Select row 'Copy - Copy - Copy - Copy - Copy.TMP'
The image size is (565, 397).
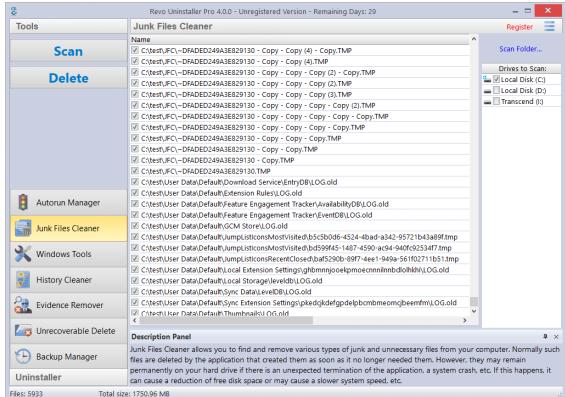300,116
